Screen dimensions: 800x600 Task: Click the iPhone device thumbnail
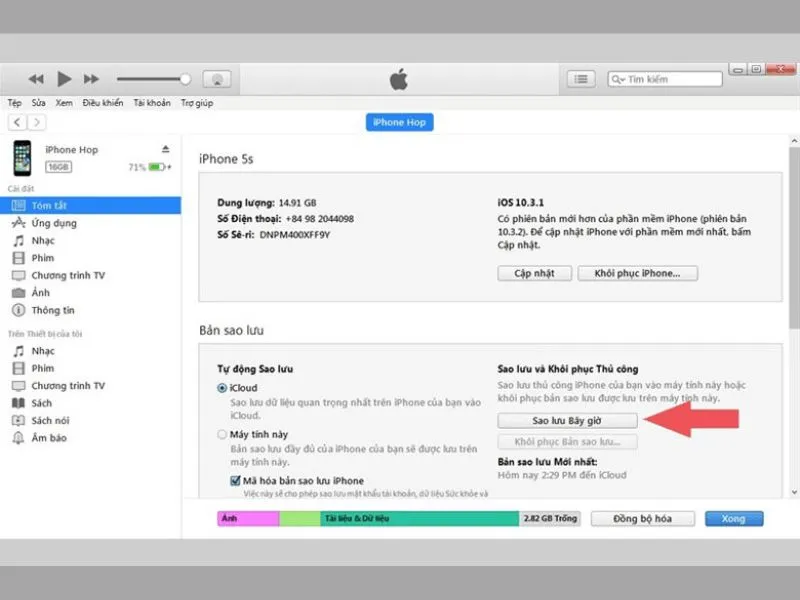[22, 158]
